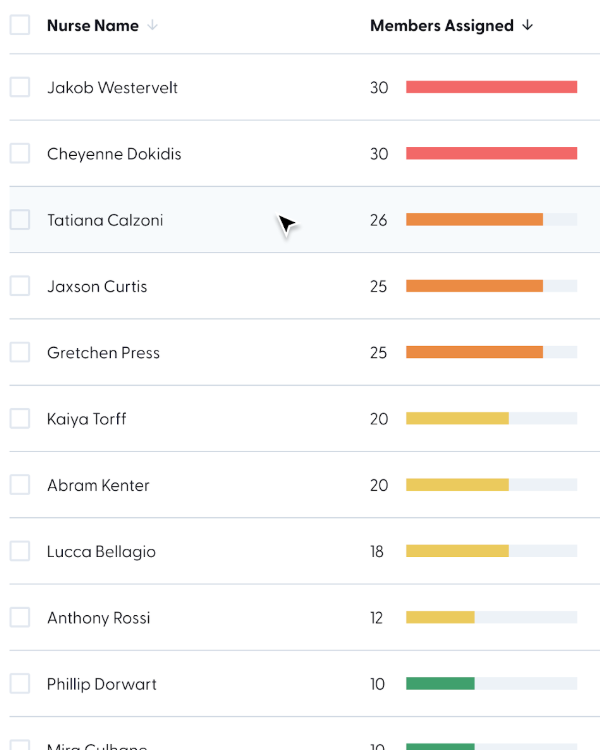Click Jakob Westervelt's red capacity bar

tap(491, 87)
